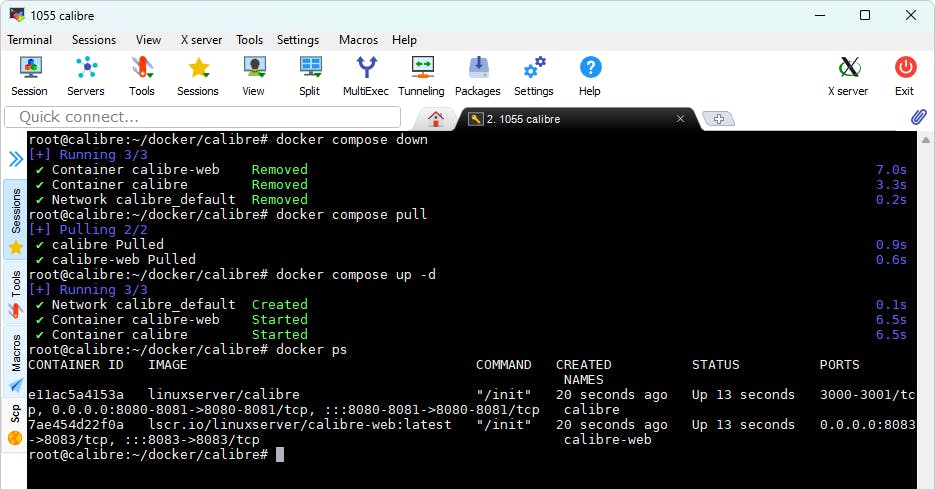Open the Terminal menu
This screenshot has height=489, width=935.
[x=29, y=40]
